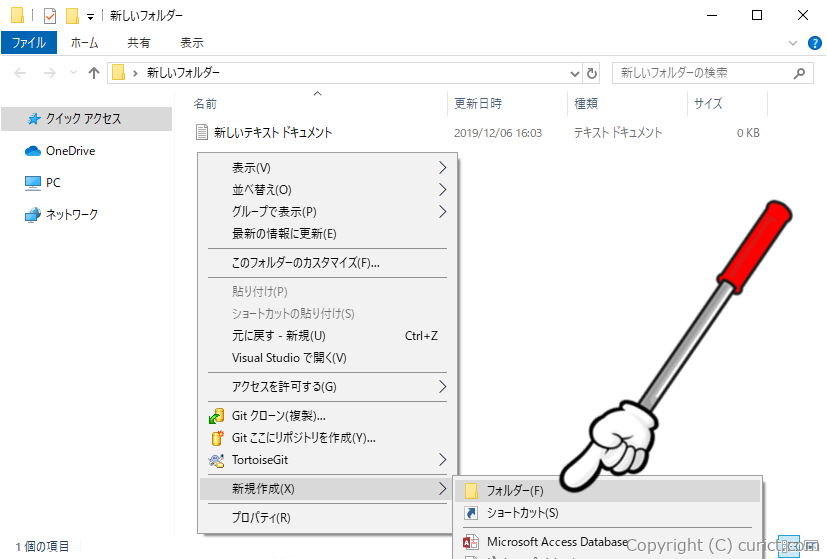This screenshot has width=827, height=559.
Task: Select クイック アクセス in navigation pane
Action: point(86,119)
